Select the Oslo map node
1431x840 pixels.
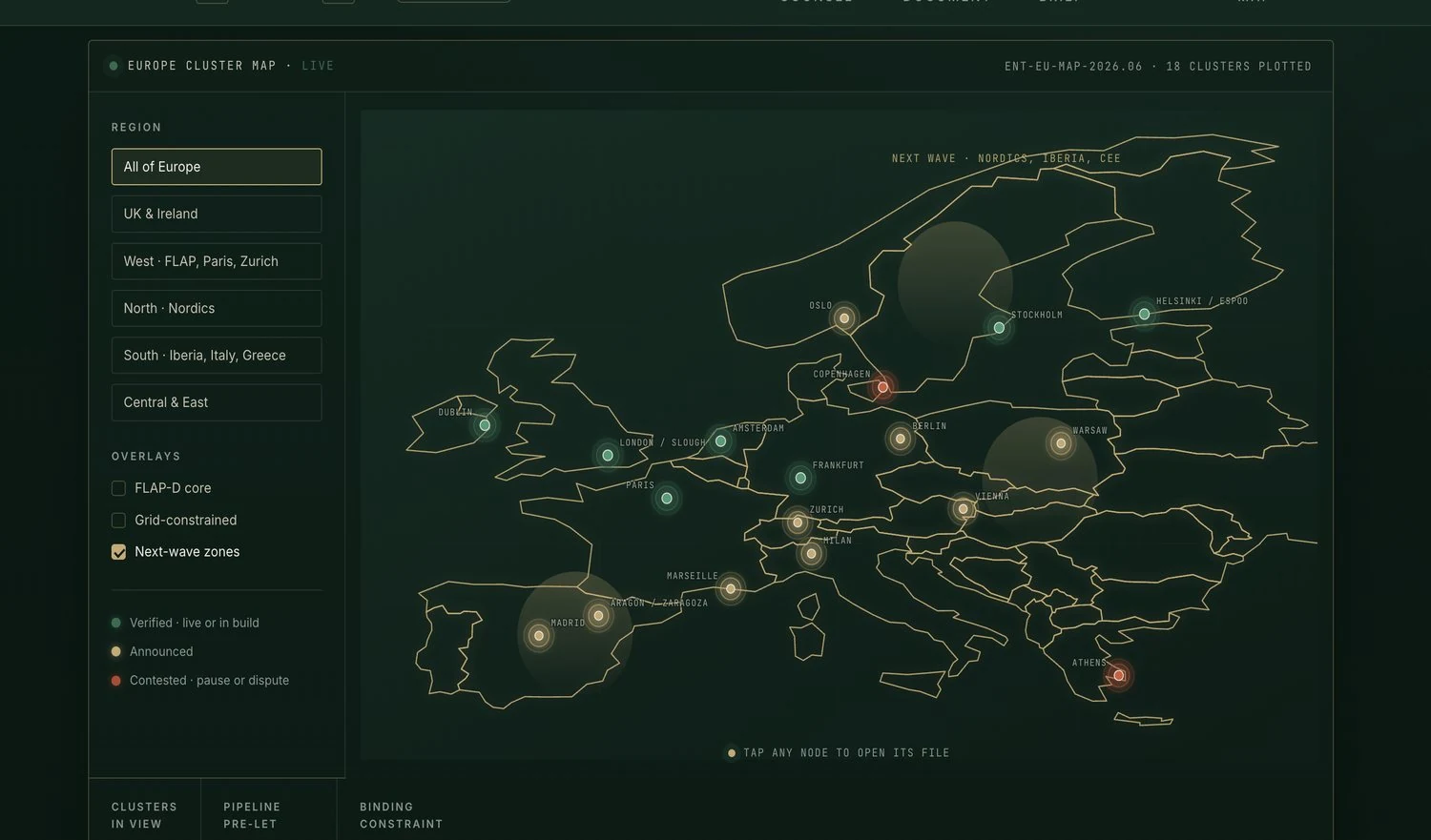[844, 318]
